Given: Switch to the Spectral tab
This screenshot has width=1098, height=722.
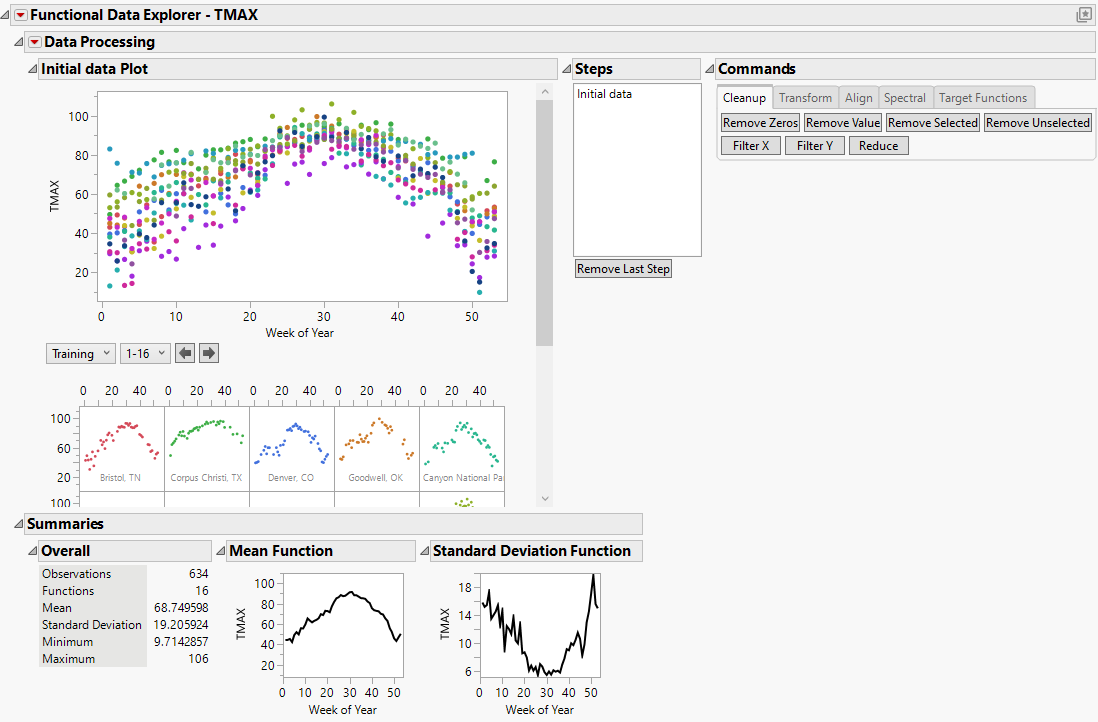Looking at the screenshot, I should click(x=905, y=97).
